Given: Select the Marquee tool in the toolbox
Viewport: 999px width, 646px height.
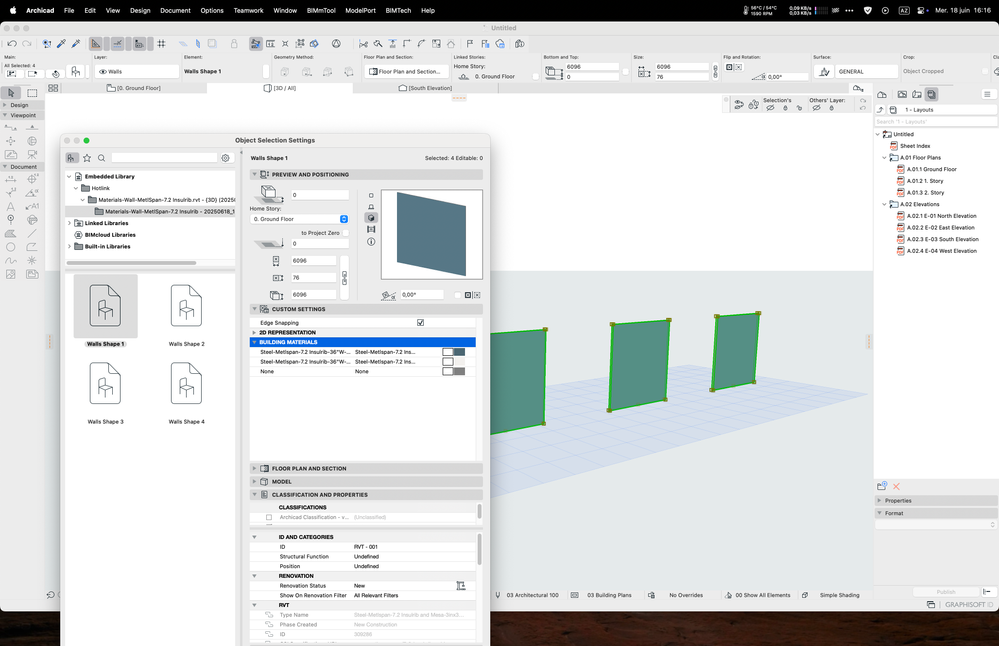Looking at the screenshot, I should [32, 93].
